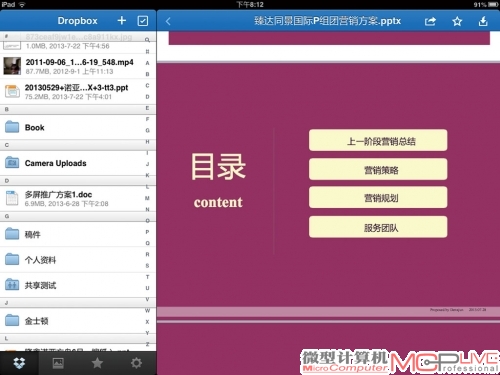500x375 pixels.
Task: Jump to index letter G
Action: [147, 130]
